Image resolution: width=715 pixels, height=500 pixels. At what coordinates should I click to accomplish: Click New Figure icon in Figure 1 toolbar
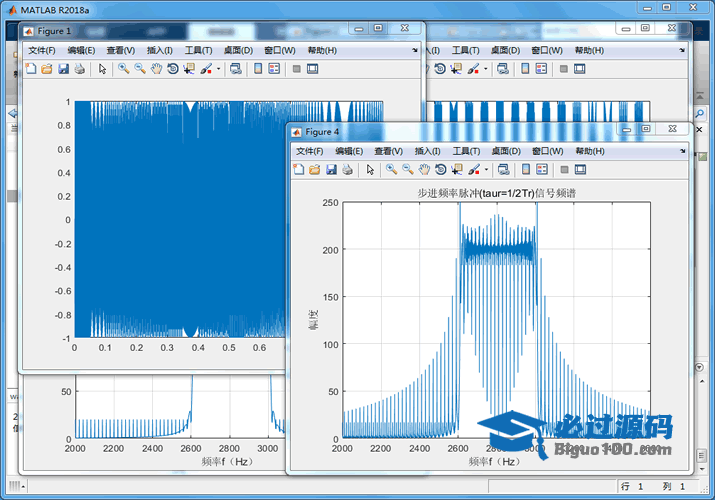click(31, 69)
